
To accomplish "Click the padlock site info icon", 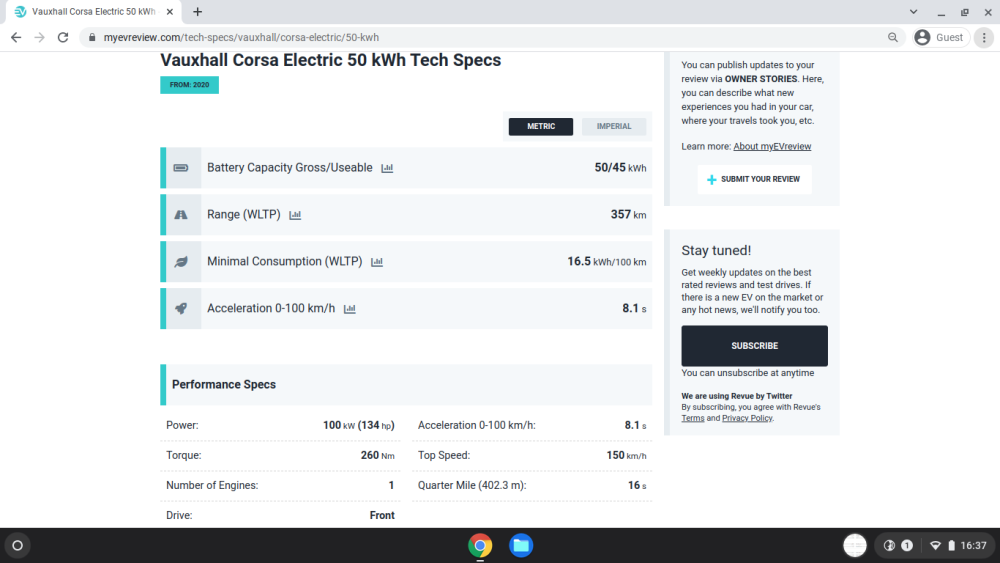I will point(92,38).
